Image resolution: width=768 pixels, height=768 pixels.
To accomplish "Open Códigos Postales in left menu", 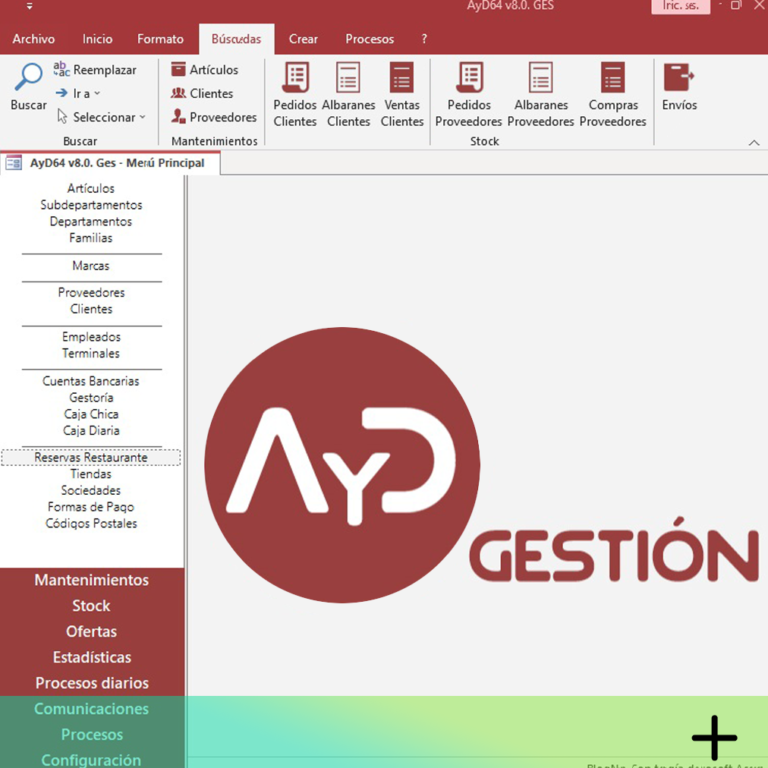I will [91, 524].
